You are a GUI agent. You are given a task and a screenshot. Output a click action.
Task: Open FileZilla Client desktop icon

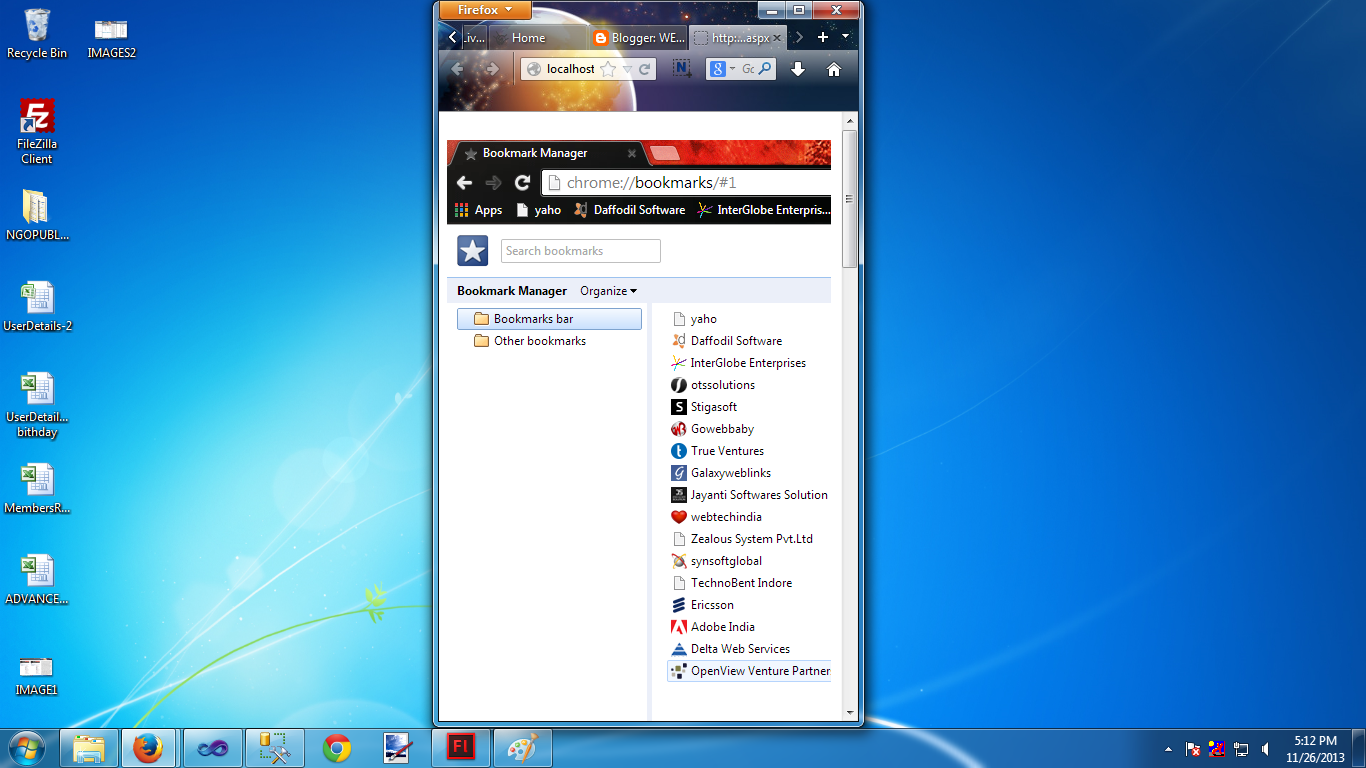[x=37, y=131]
